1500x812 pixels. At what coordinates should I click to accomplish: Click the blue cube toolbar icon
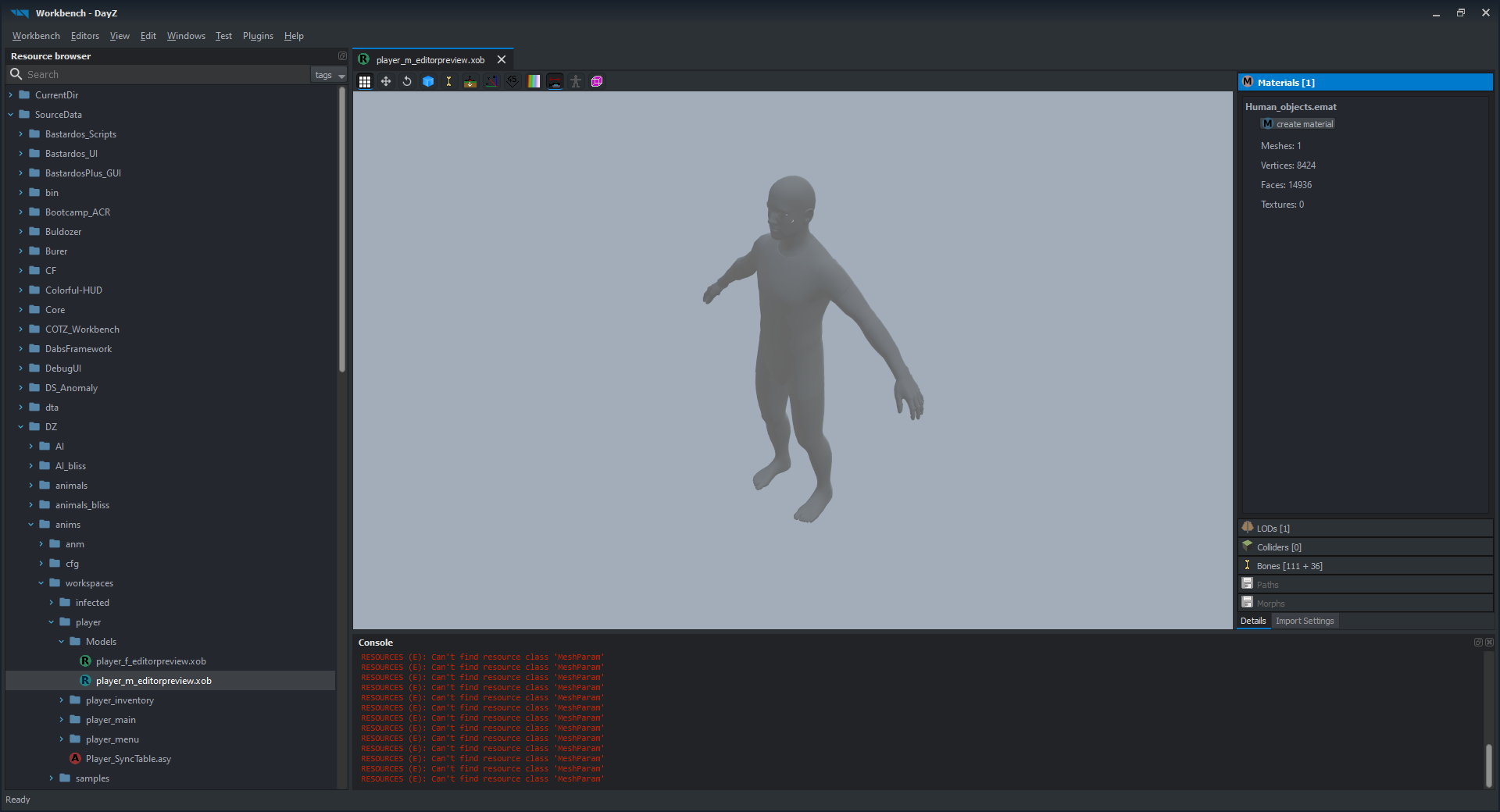tap(428, 81)
